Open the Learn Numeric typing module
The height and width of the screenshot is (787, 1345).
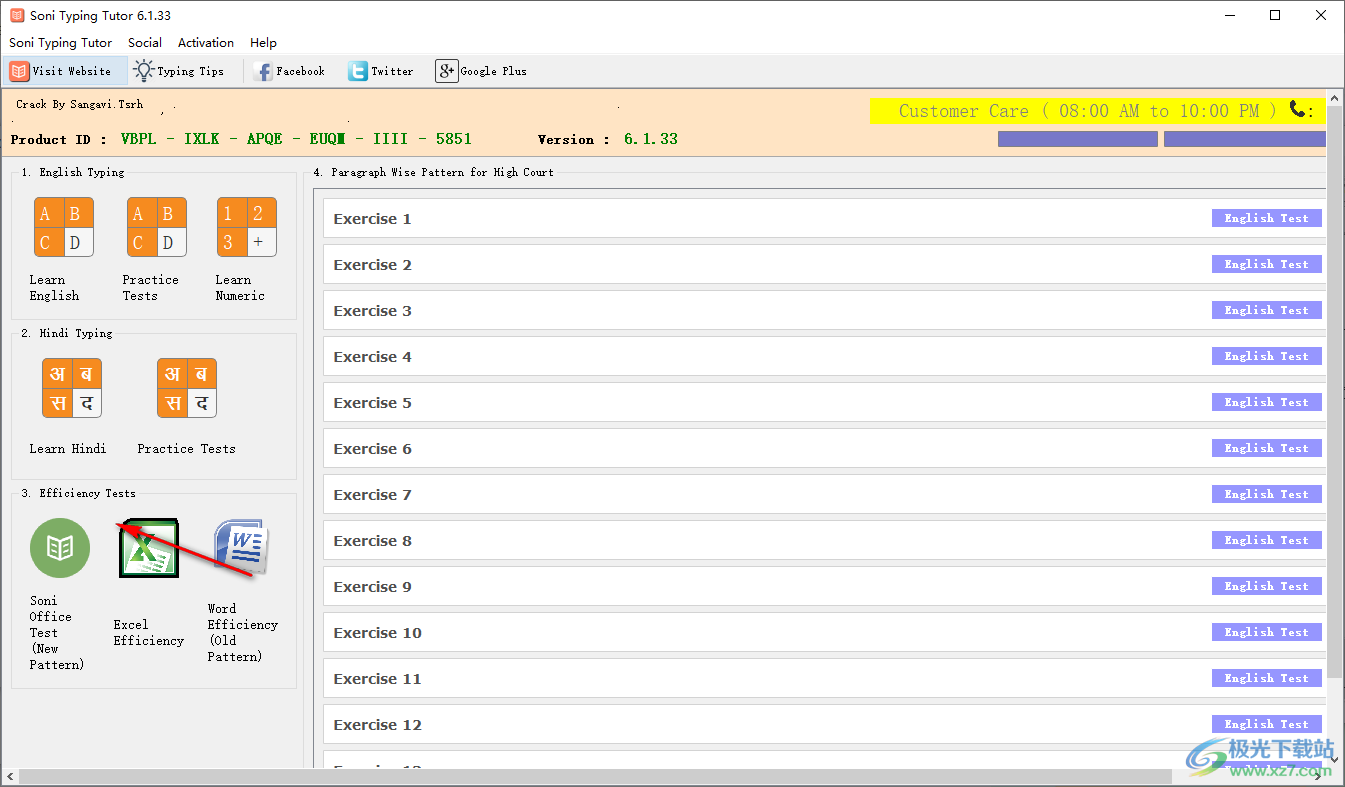[246, 226]
